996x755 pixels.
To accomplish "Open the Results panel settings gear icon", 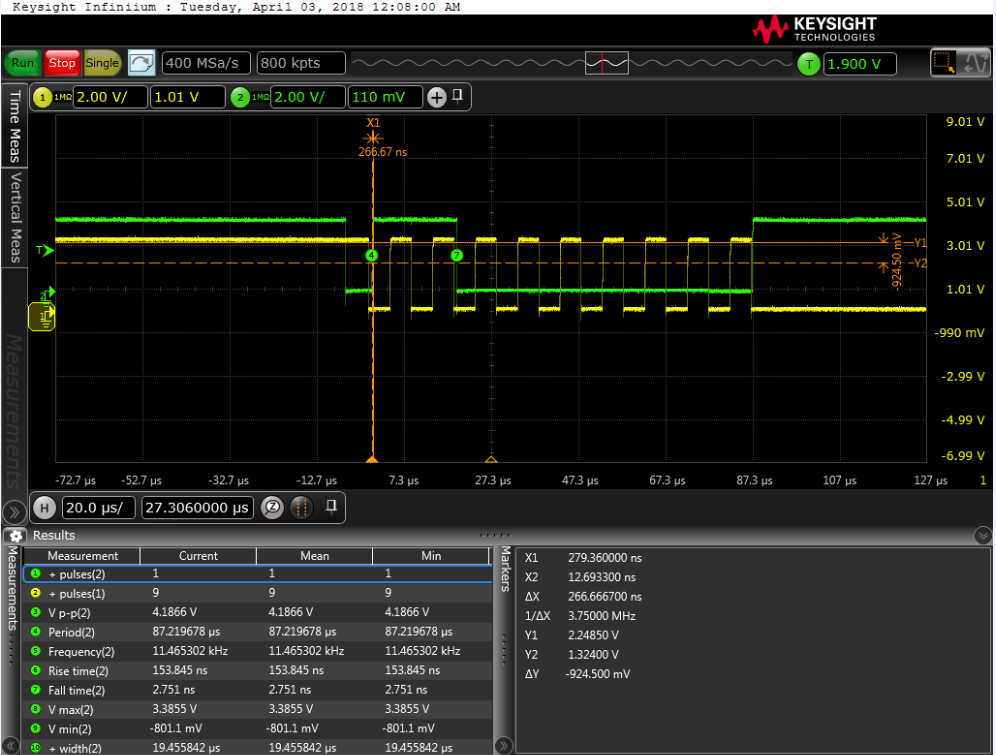I will pos(14,536).
